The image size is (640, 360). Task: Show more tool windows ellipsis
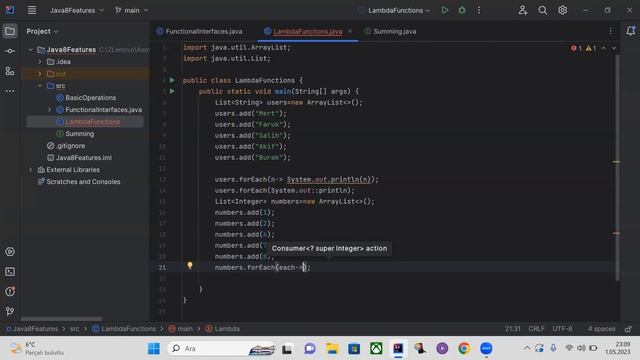tap(10, 91)
